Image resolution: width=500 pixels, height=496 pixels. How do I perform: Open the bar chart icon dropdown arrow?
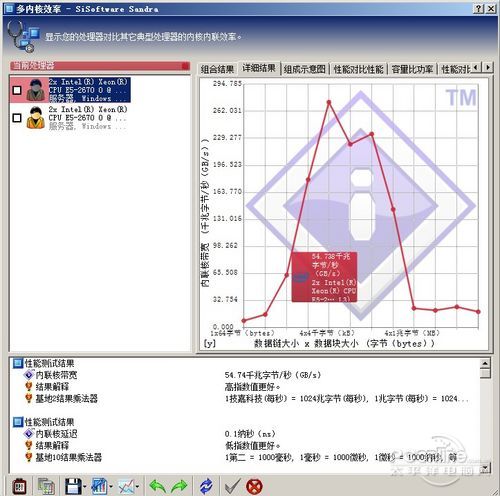pos(111,487)
